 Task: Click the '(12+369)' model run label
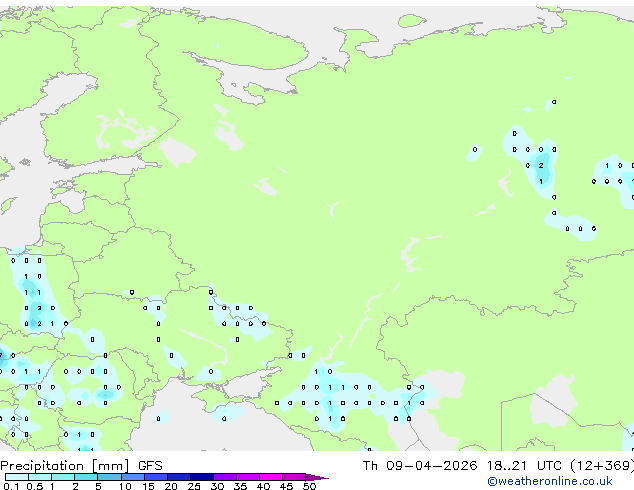(x=602, y=466)
